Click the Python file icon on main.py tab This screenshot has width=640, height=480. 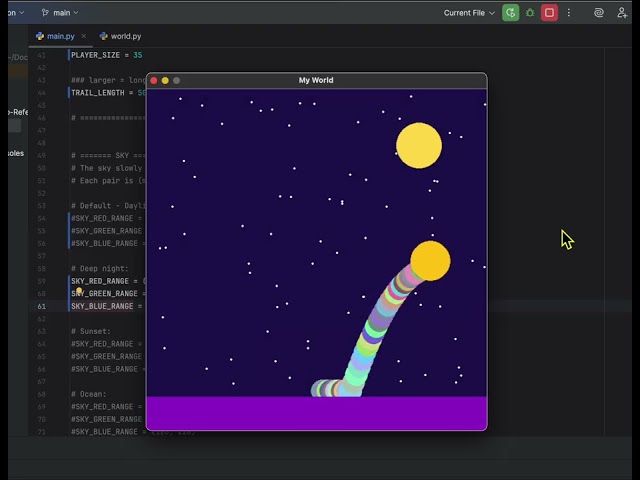pos(40,36)
